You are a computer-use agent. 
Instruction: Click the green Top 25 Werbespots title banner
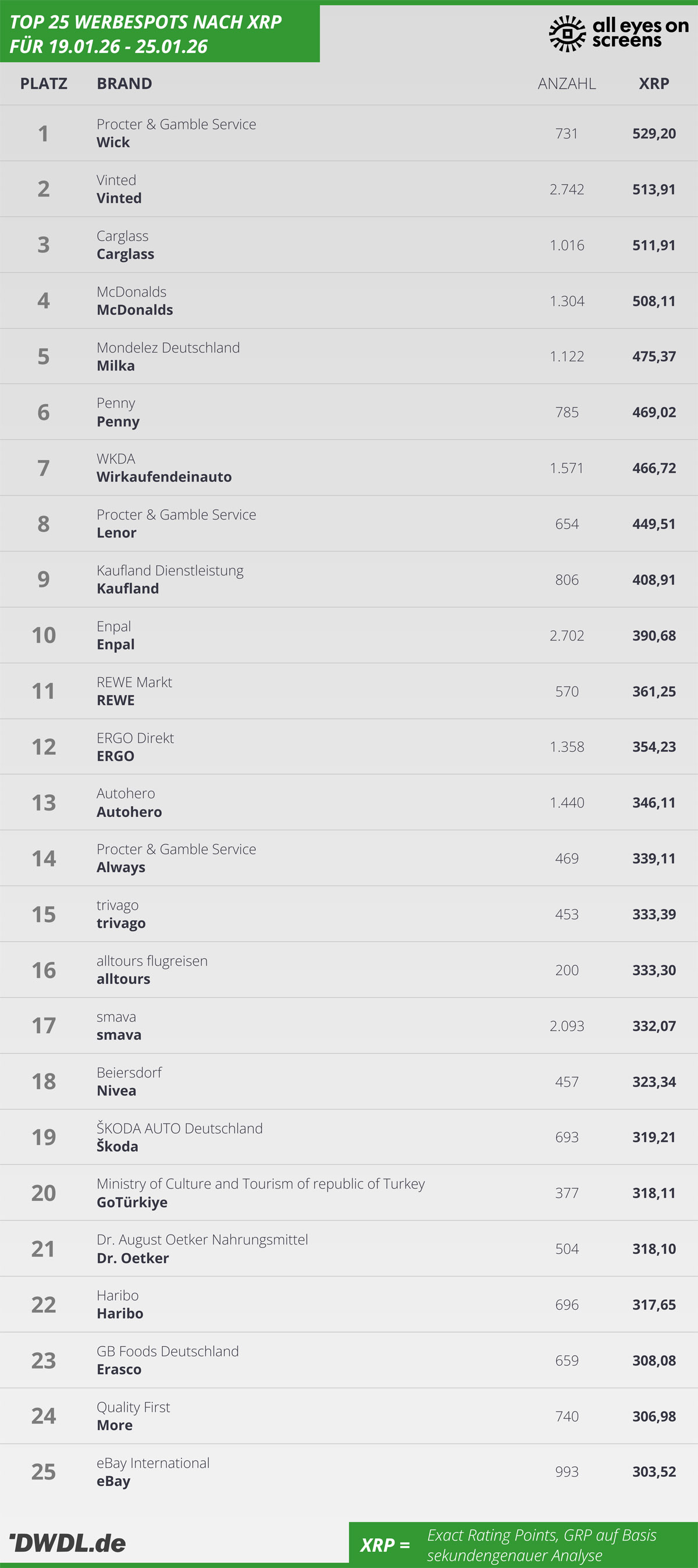click(x=159, y=34)
